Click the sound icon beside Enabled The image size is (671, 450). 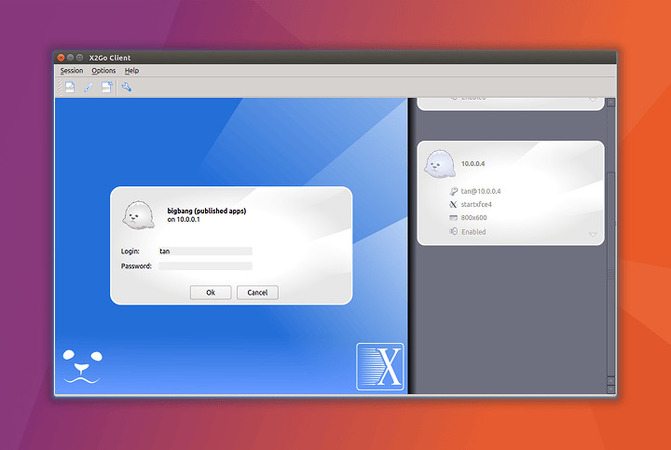click(x=453, y=231)
